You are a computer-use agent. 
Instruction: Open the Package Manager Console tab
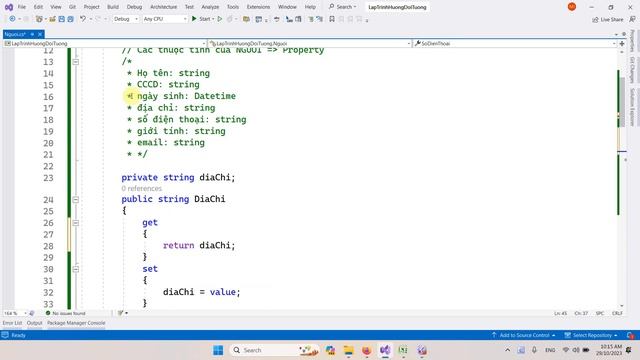pyautogui.click(x=76, y=323)
